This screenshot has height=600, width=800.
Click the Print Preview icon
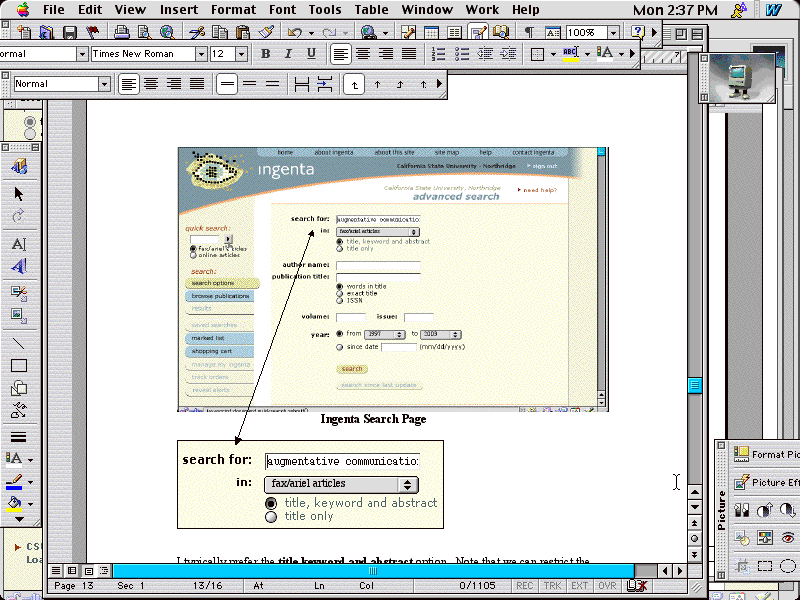[x=144, y=33]
